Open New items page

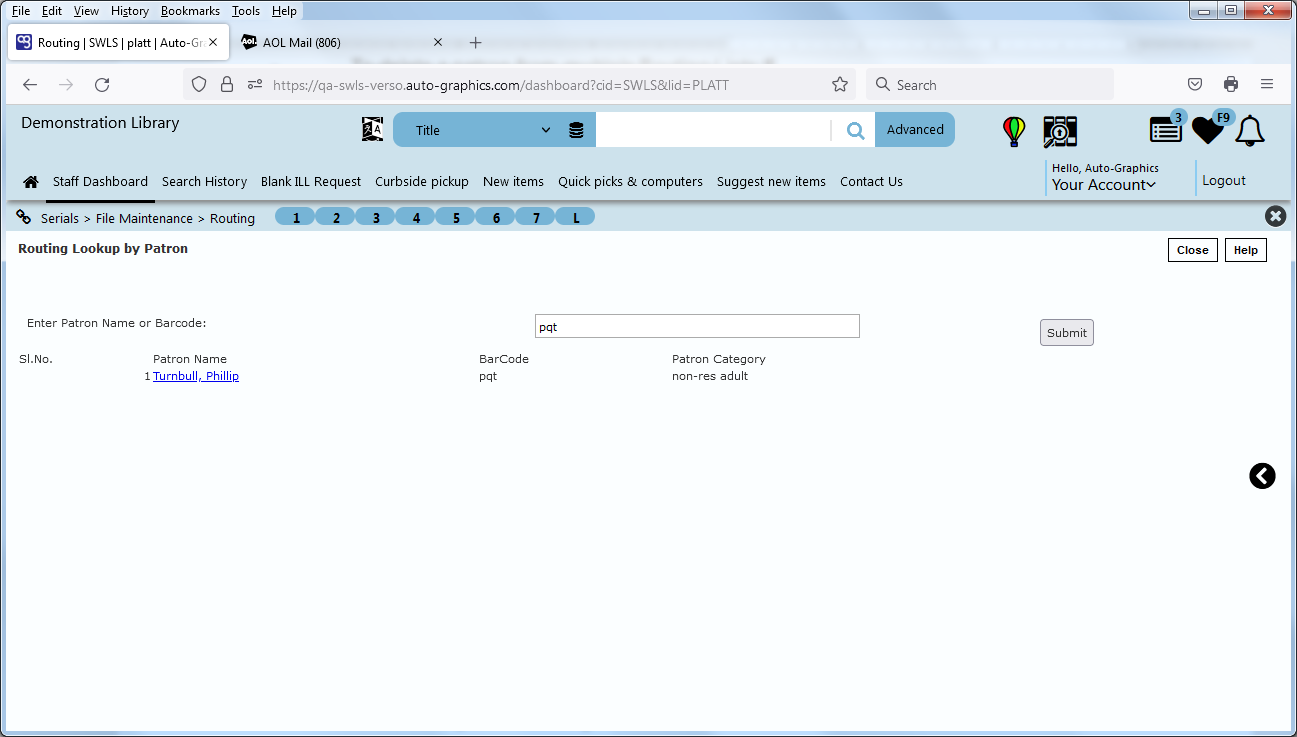(513, 182)
